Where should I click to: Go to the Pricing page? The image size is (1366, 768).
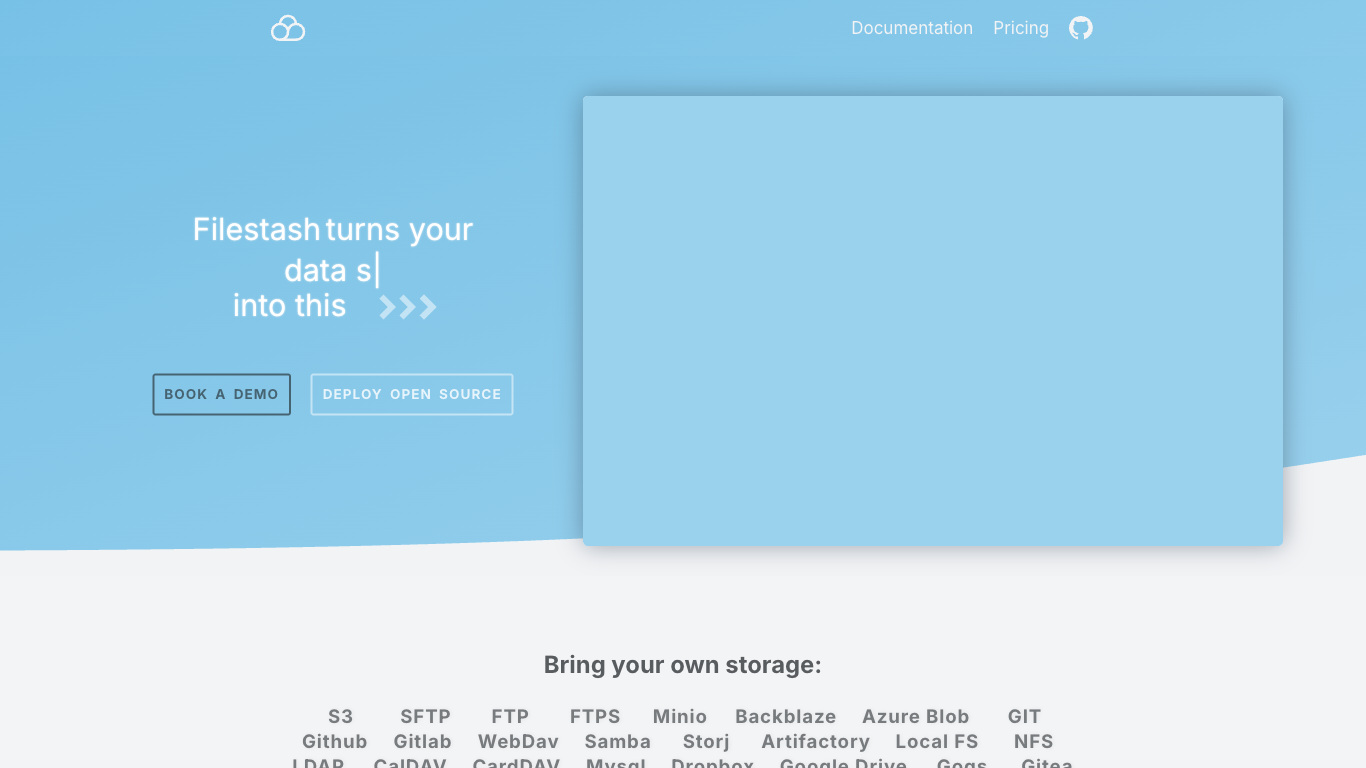(1021, 28)
